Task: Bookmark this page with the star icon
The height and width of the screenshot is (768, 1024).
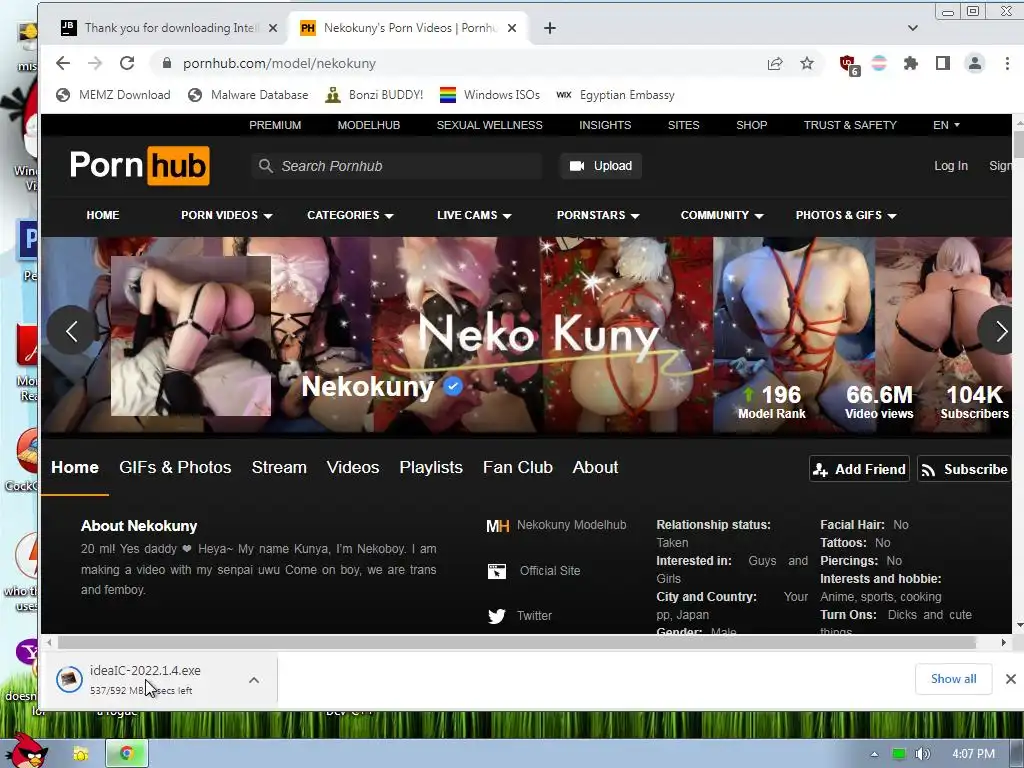Action: pos(807,63)
